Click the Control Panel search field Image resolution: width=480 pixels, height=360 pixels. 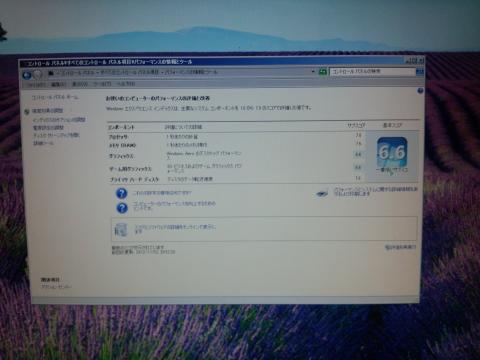click(372, 72)
